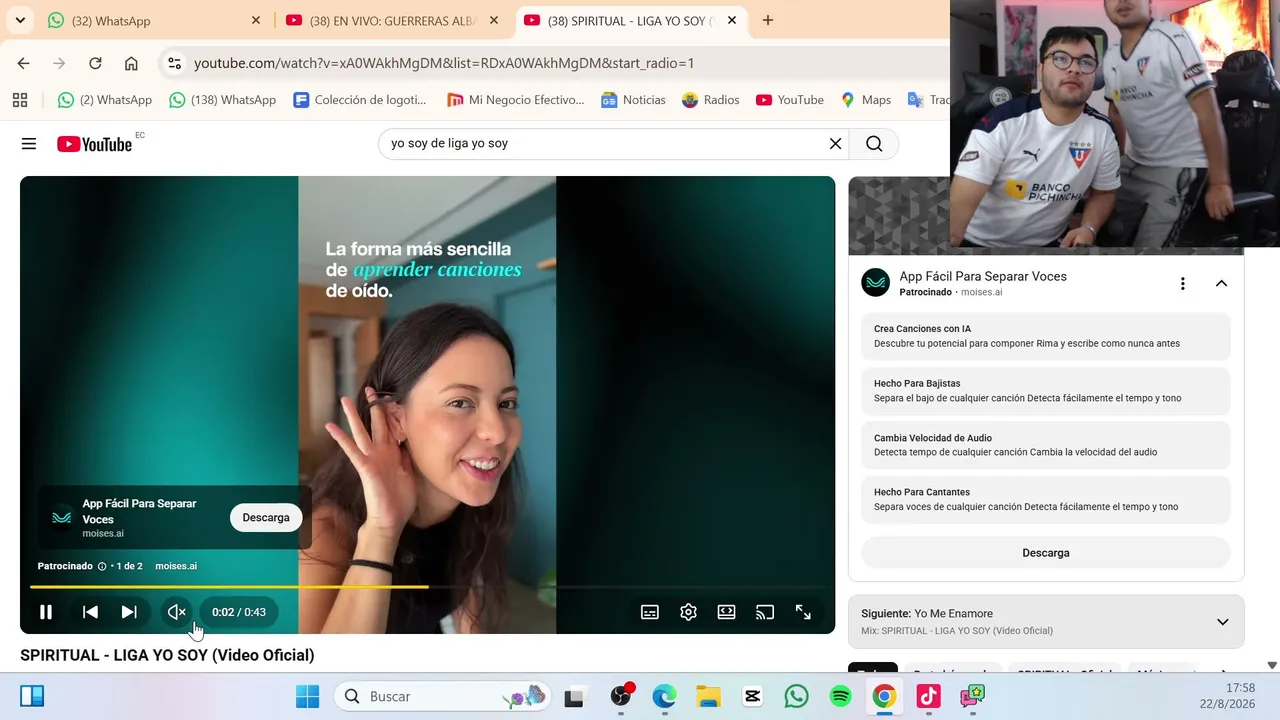Screen dimensions: 1280x720
Task: Open the moises.ai channel avatar in panel
Action: tap(876, 283)
